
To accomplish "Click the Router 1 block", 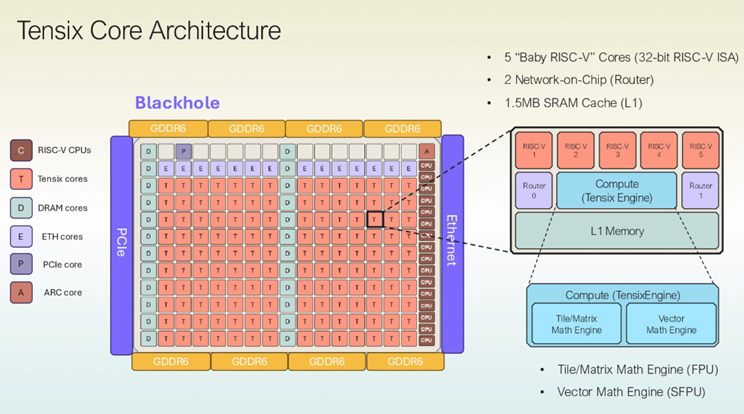I will 700,190.
